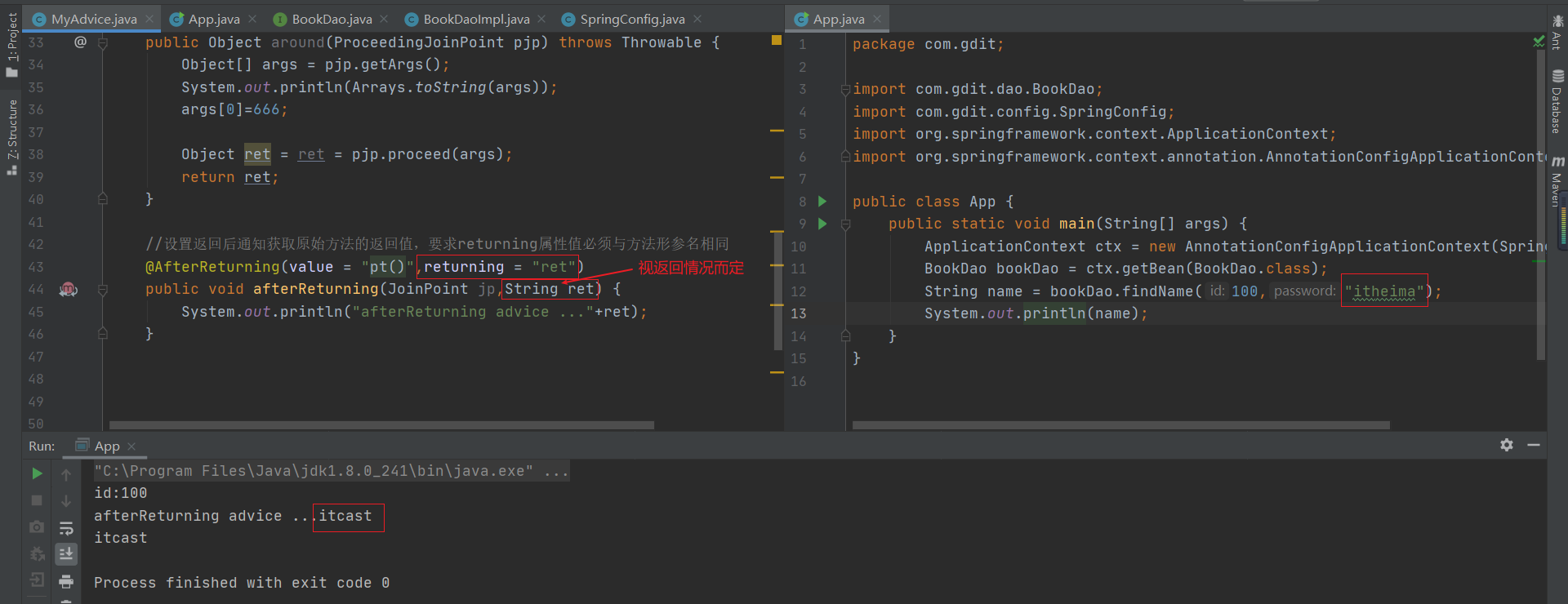Open Run panel settings gear

coord(1507,445)
